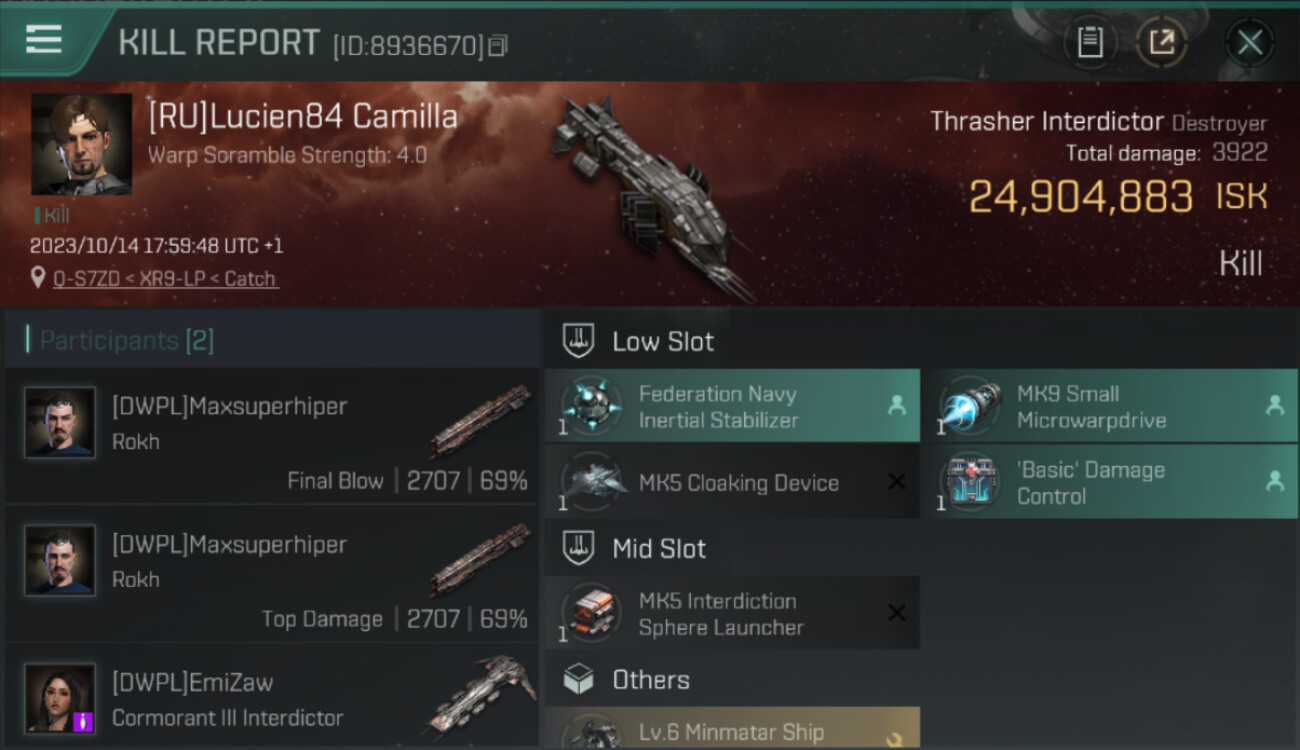
Task: Close the kill report with the X button
Action: [1250, 42]
